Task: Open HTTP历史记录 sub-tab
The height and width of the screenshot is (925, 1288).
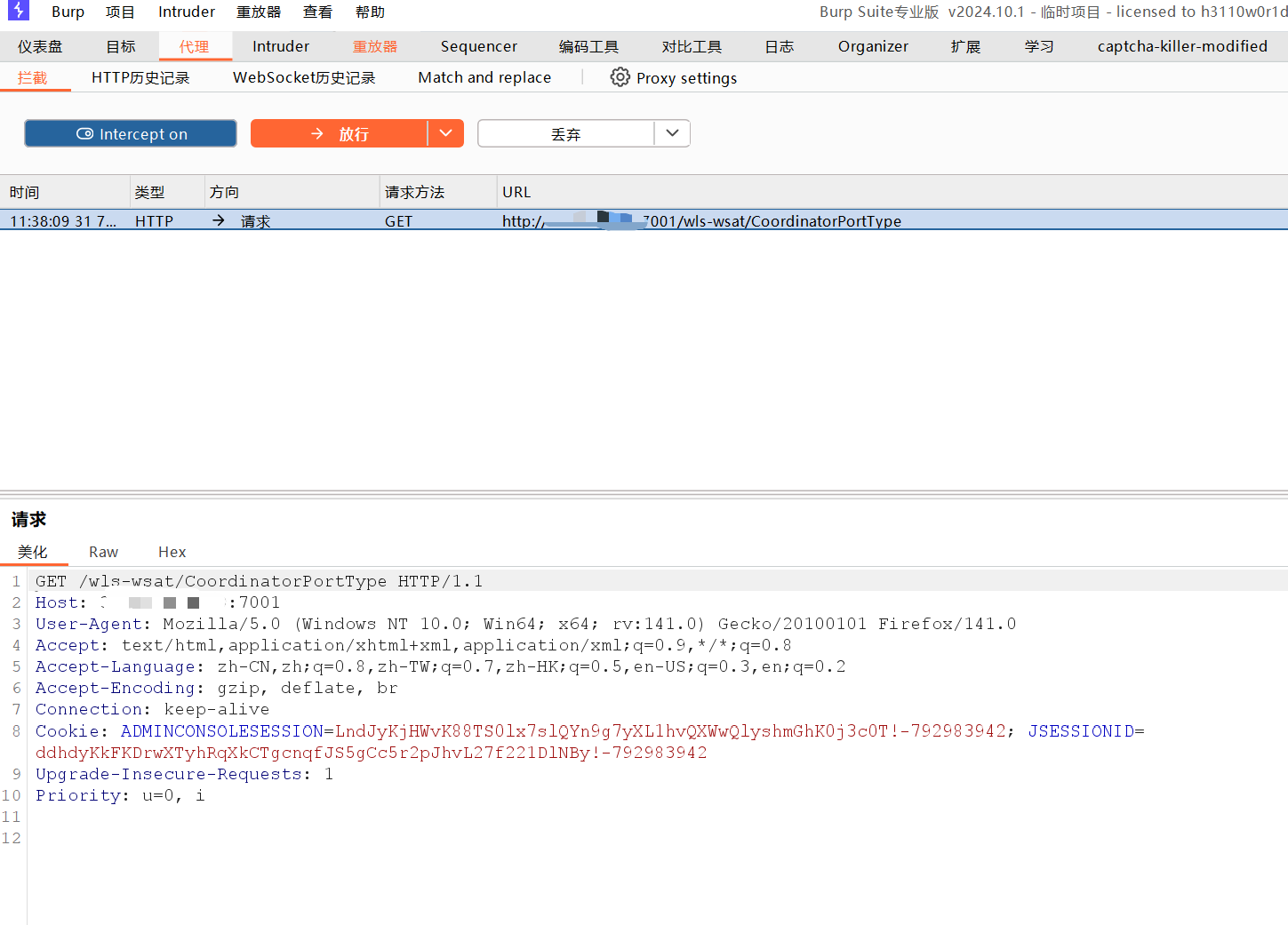Action: [140, 77]
